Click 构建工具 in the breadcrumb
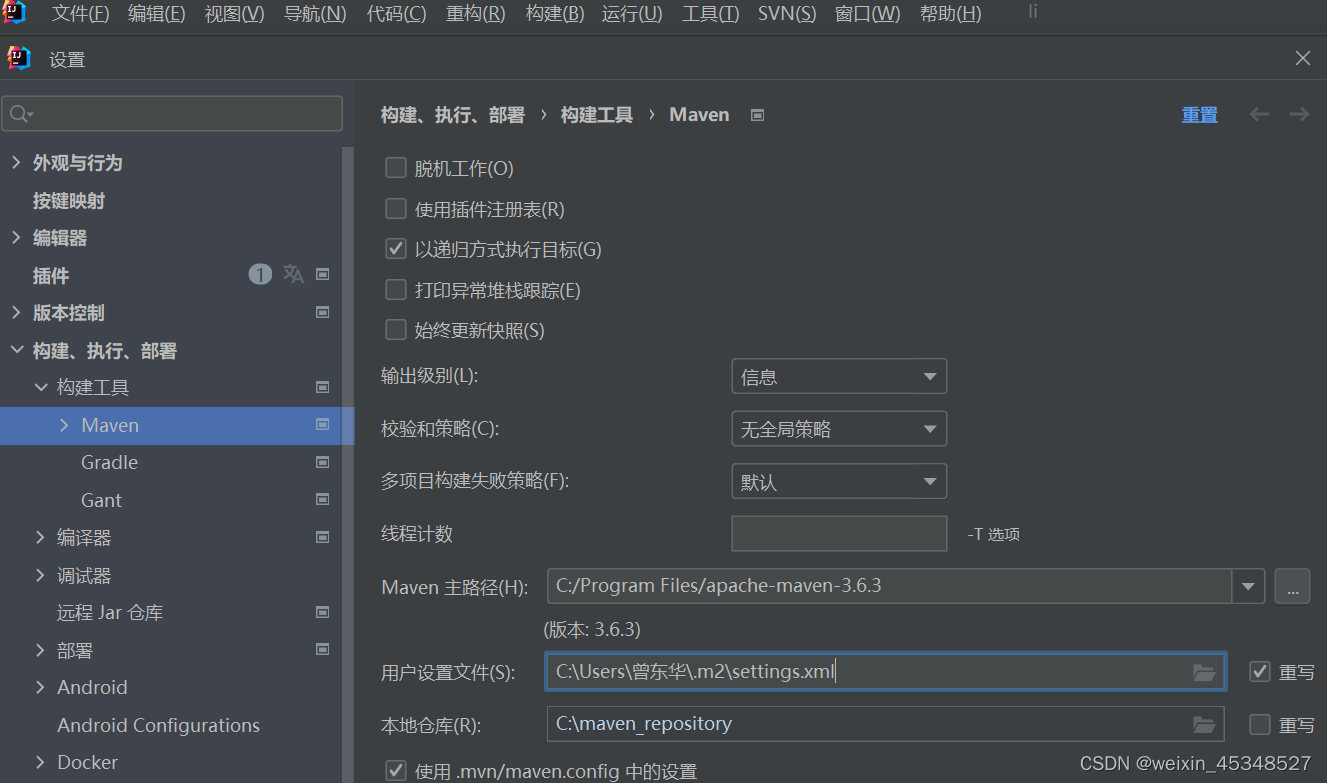Image resolution: width=1327 pixels, height=783 pixels. (x=597, y=115)
